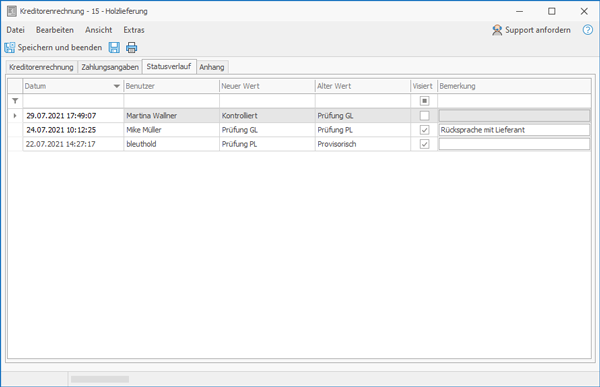The image size is (600, 387).
Task: Click the Alter Wert column header
Action: (363, 86)
